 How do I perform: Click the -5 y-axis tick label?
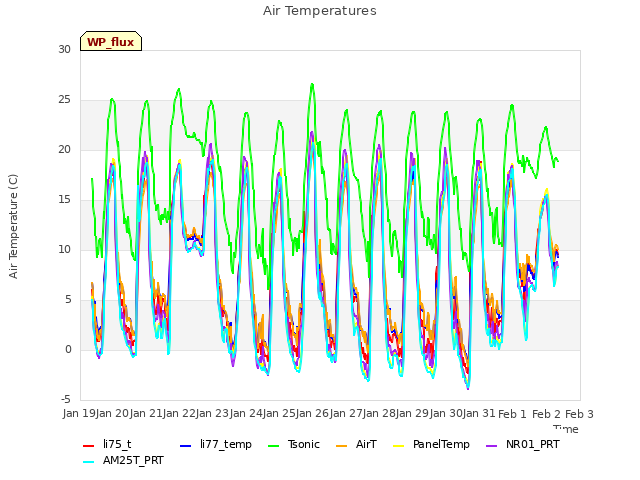pyautogui.click(x=66, y=399)
